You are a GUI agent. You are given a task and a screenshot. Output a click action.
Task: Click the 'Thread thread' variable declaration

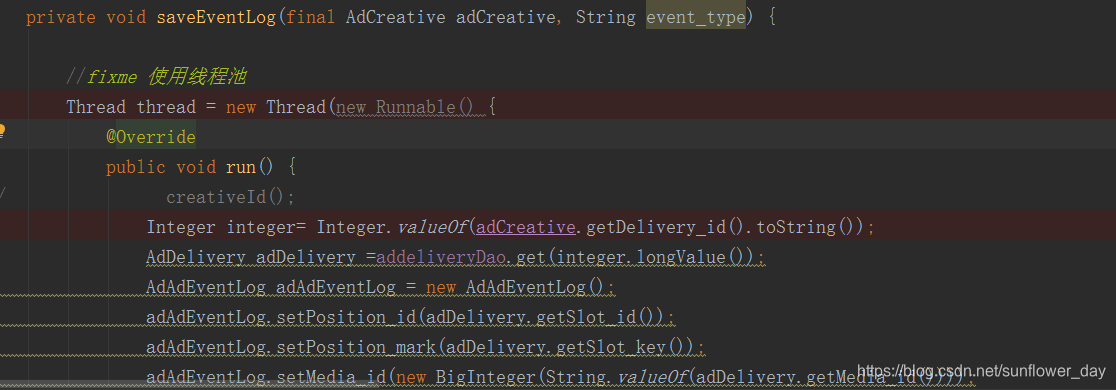[x=131, y=107]
